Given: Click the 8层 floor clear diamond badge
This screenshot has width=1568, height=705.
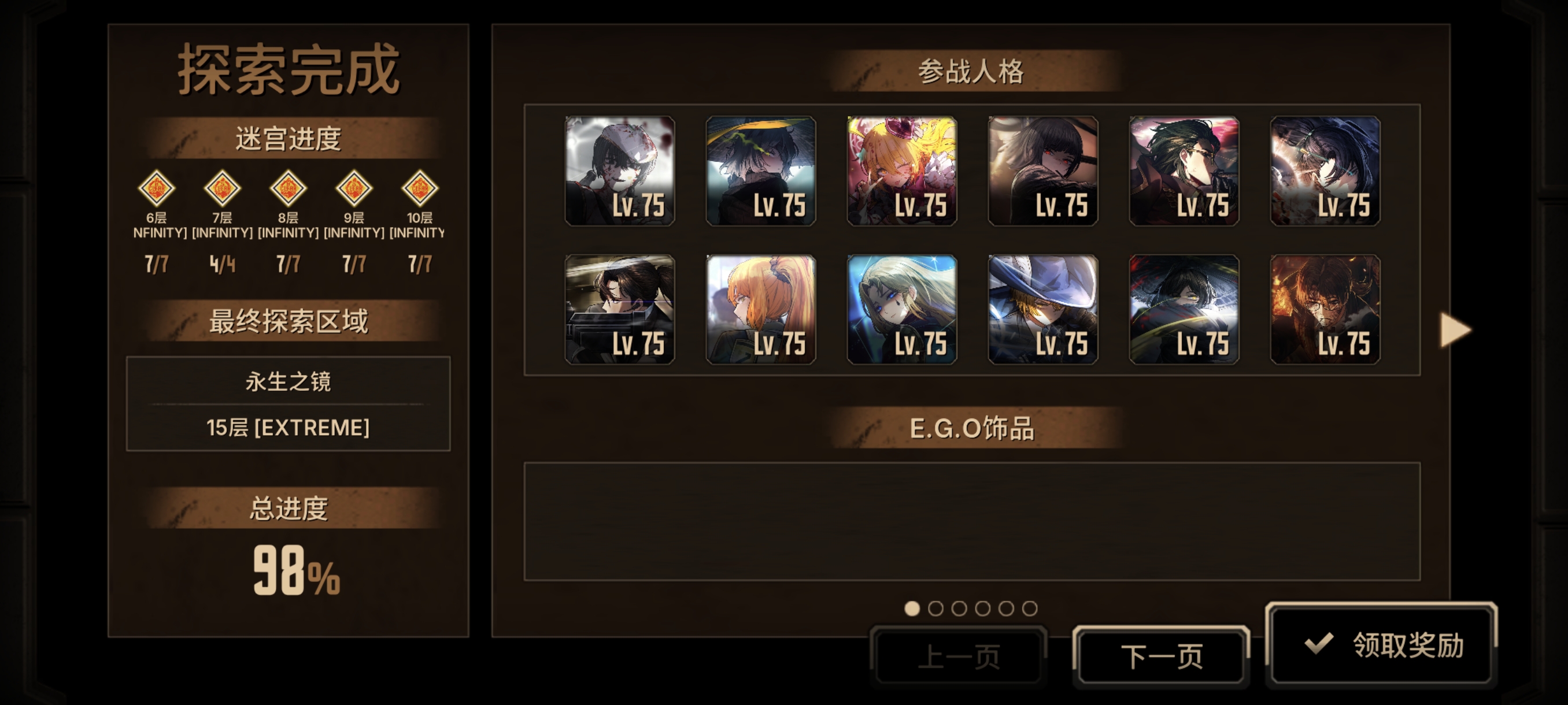Looking at the screenshot, I should [x=288, y=188].
